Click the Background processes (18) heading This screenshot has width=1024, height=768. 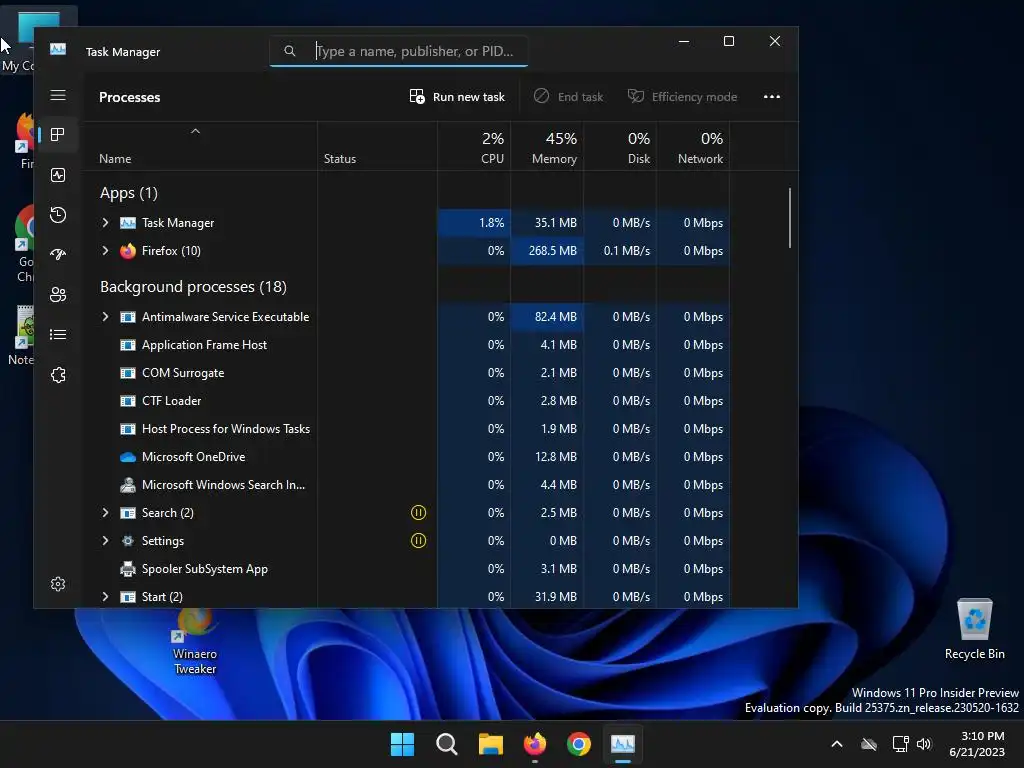point(193,287)
